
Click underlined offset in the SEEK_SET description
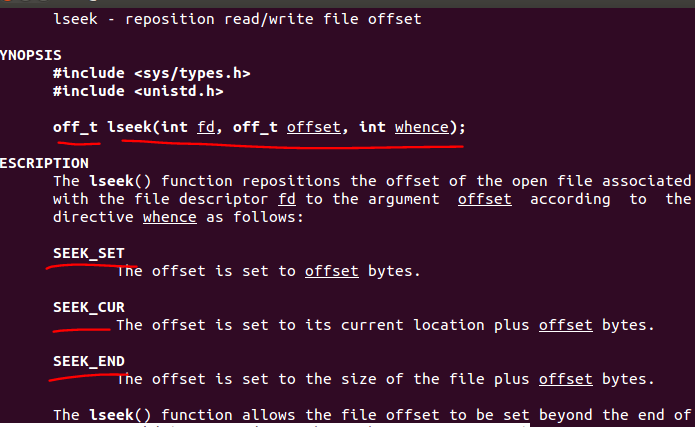331,271
